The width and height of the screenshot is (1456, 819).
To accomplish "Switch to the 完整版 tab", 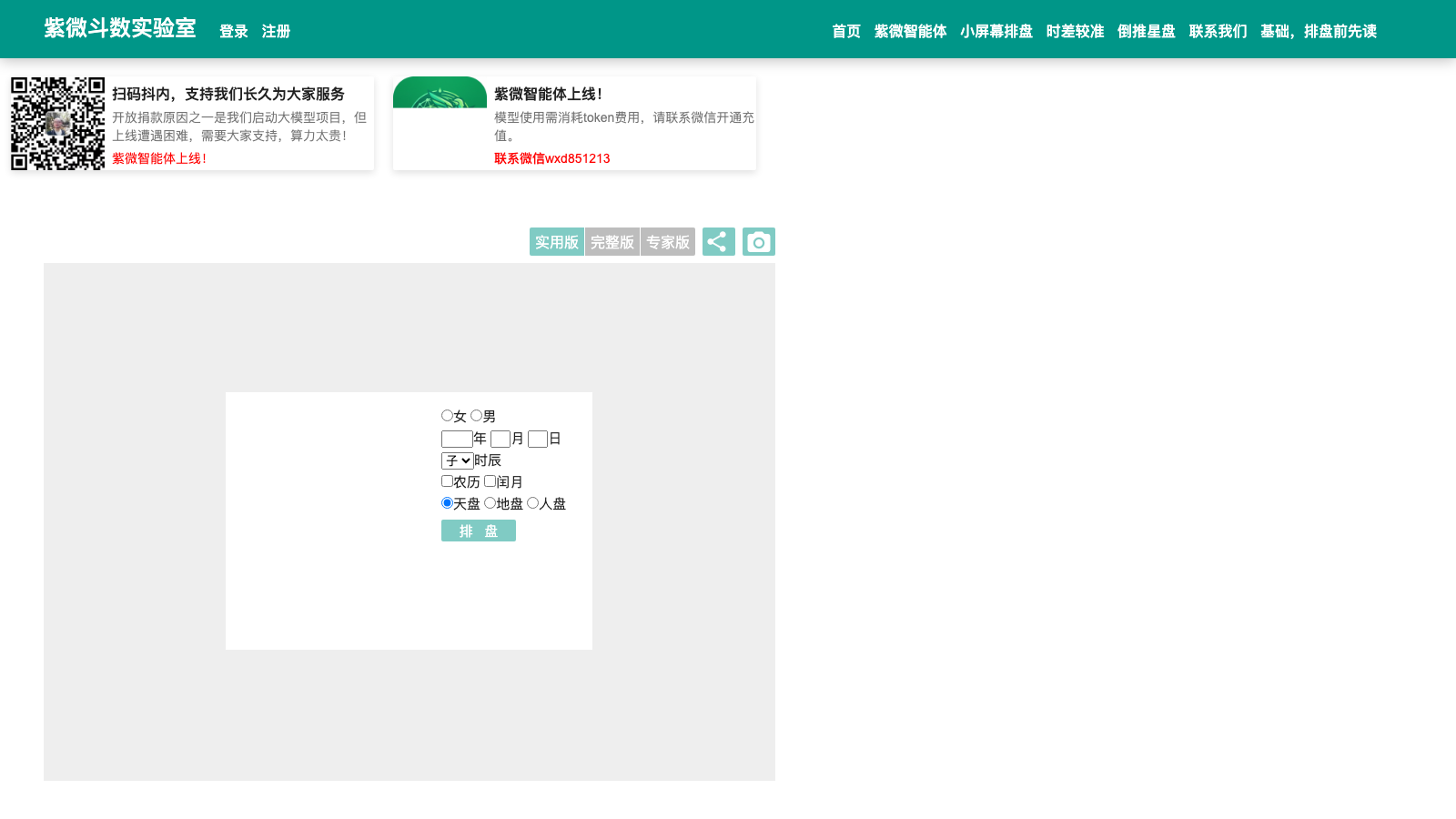I will 612,242.
